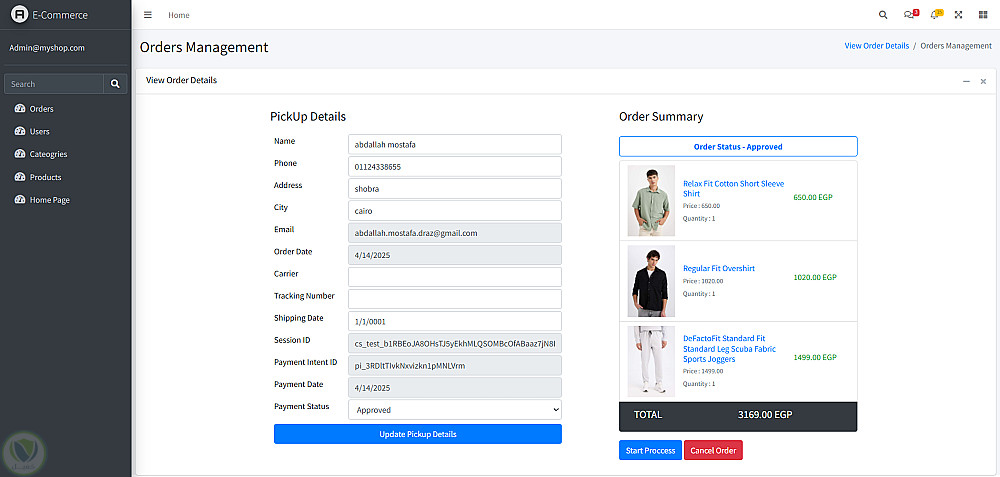Click the sidebar search magnifier button

[115, 84]
